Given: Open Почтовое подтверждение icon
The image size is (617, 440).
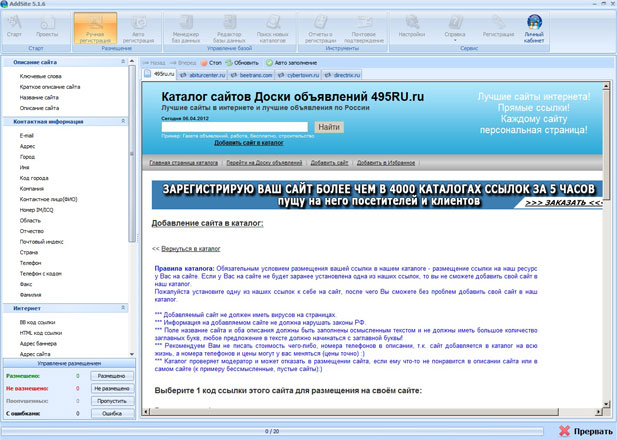Looking at the screenshot, I should pyautogui.click(x=364, y=28).
